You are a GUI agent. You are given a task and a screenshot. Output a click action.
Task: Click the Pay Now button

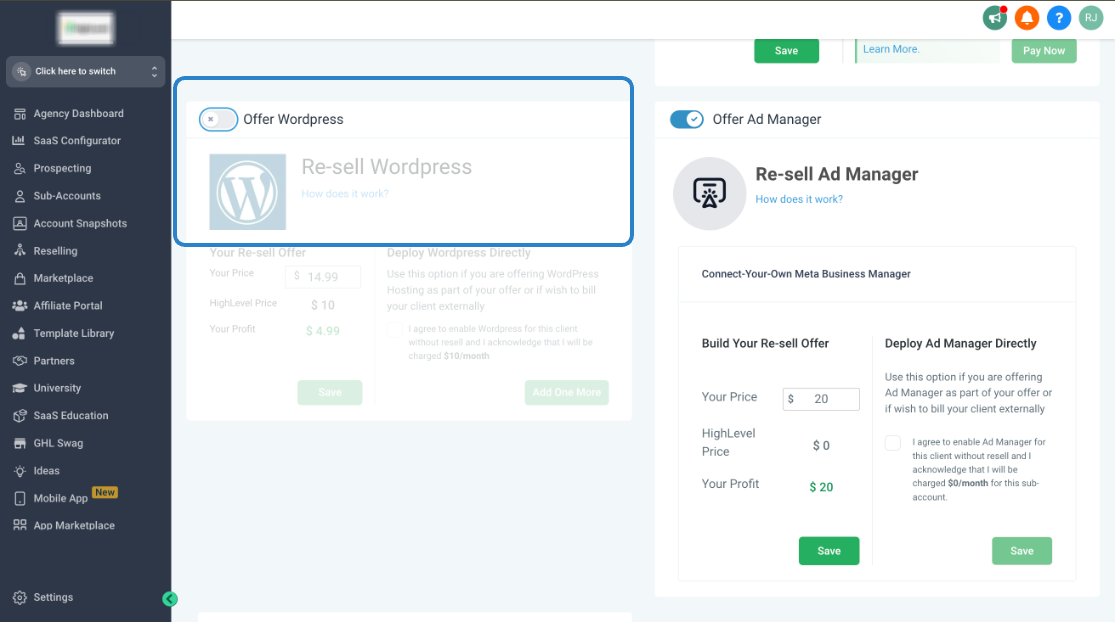1044,50
